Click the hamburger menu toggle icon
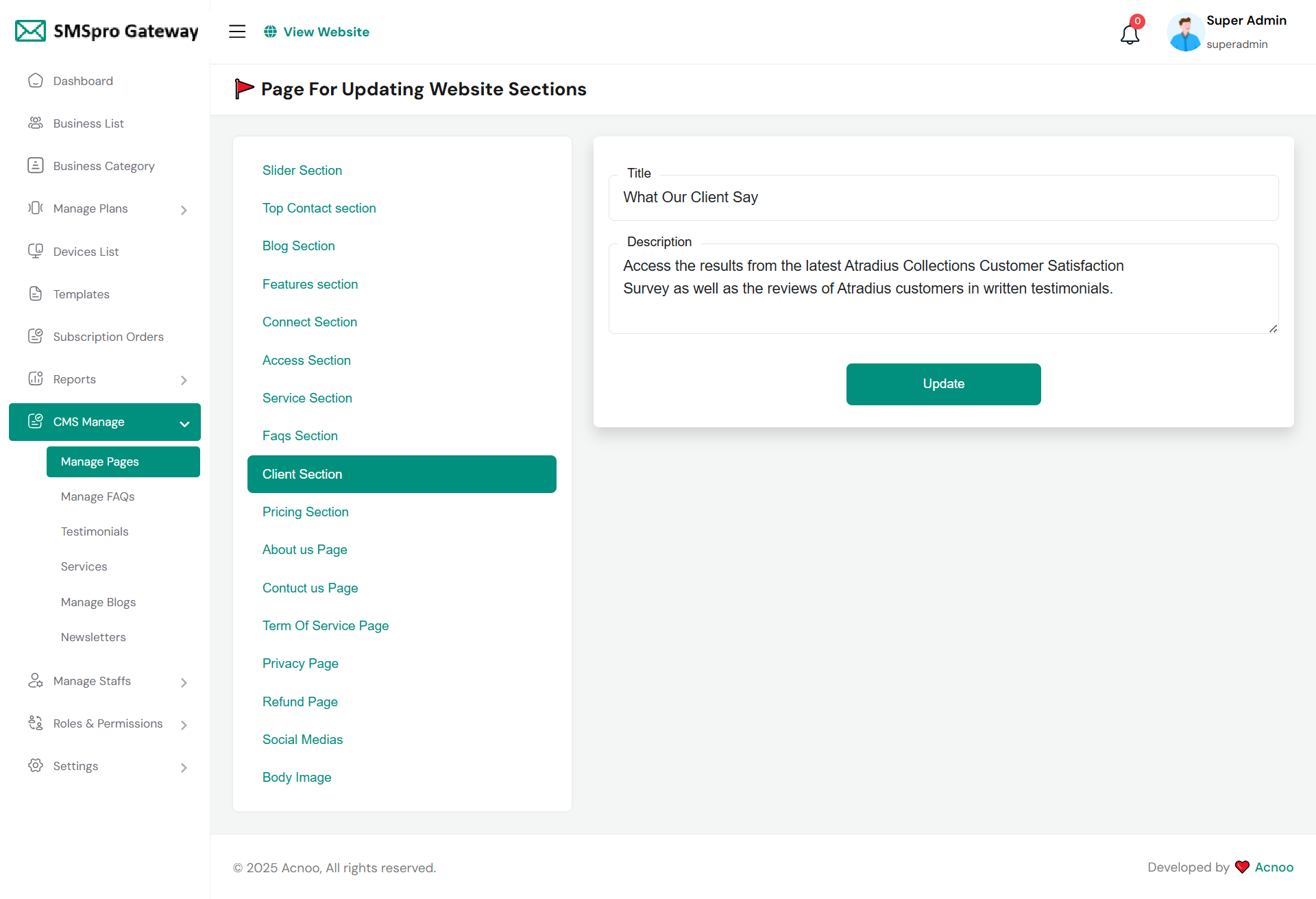Screen dimensions: 1316x899 (237, 32)
